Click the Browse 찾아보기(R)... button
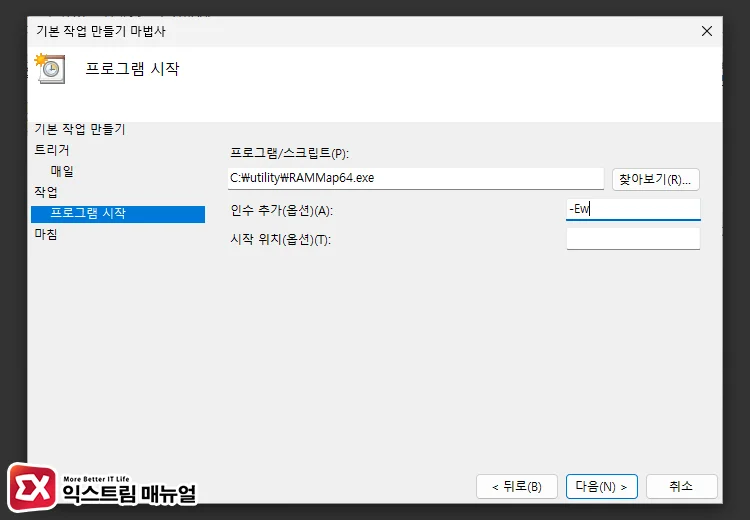 coord(655,180)
